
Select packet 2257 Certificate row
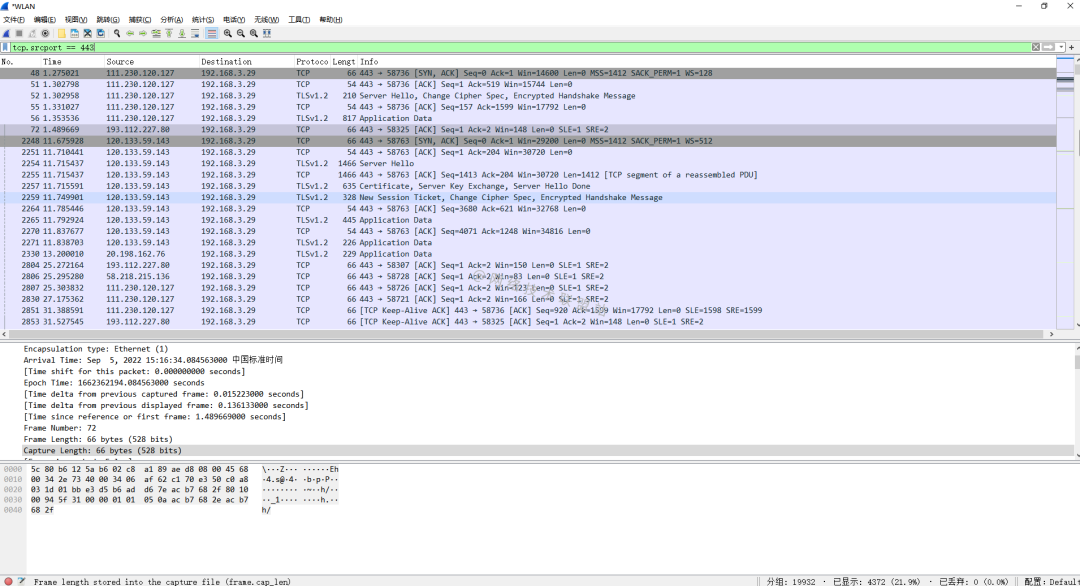tap(528, 186)
